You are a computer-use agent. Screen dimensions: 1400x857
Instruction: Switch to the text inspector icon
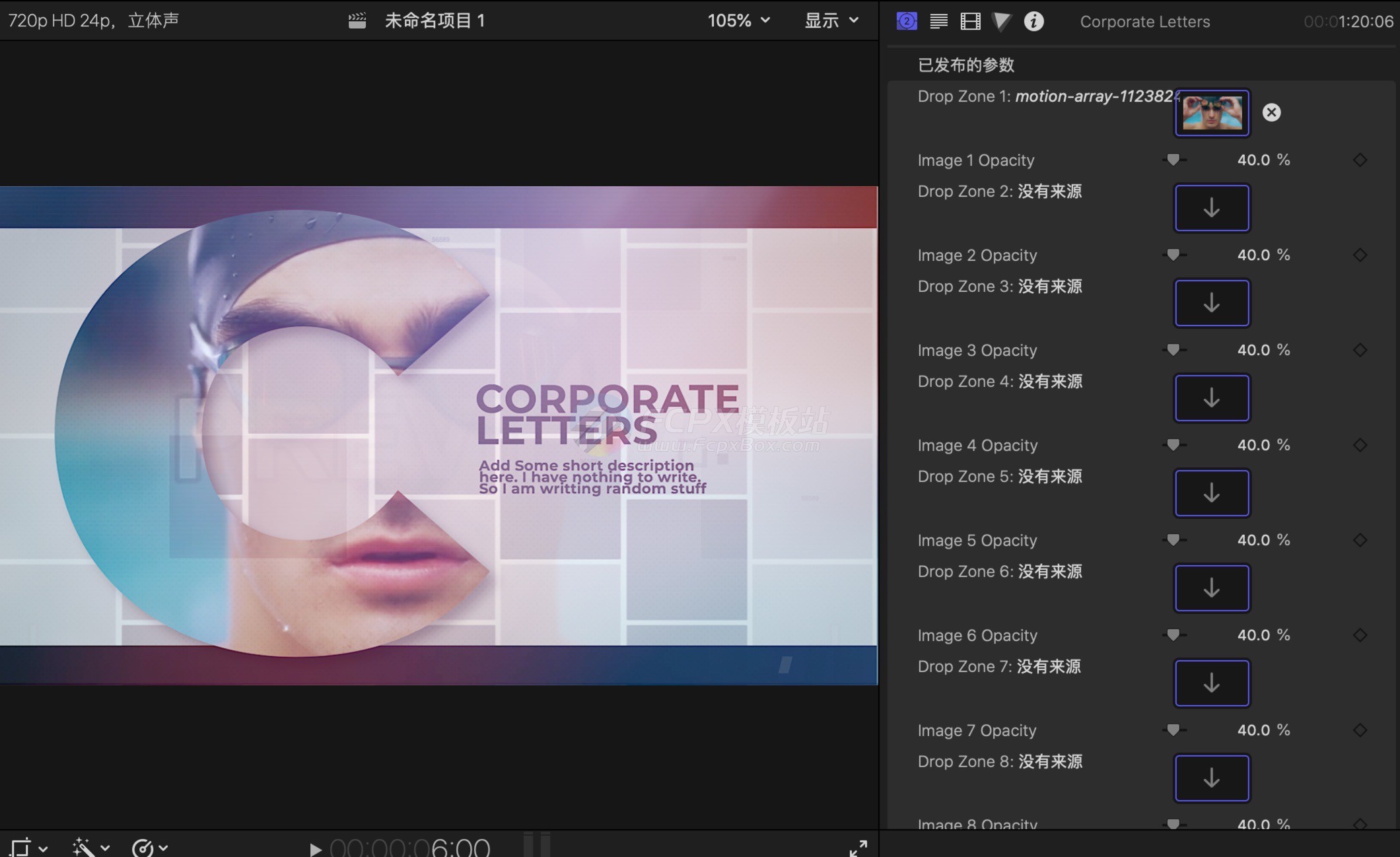pyautogui.click(x=938, y=21)
